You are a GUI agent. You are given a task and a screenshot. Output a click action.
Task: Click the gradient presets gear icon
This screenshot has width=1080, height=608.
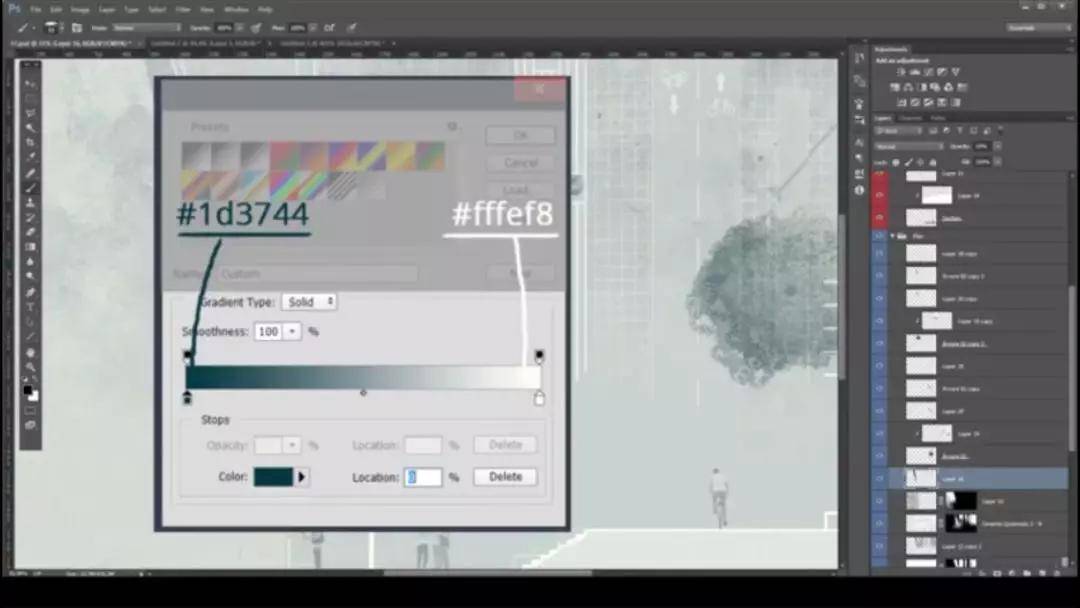click(452, 127)
